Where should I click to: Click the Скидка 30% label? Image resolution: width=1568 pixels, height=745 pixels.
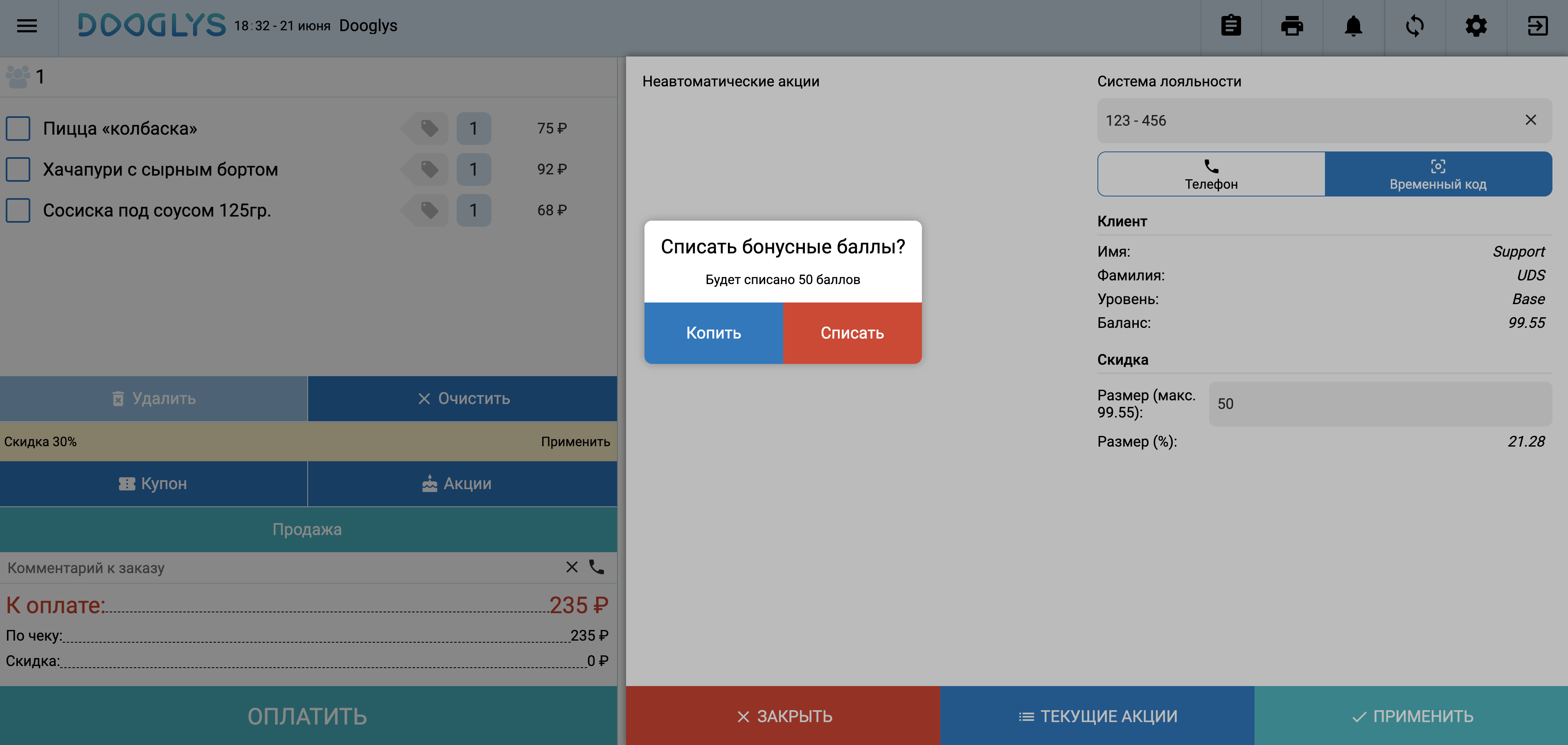coord(40,442)
